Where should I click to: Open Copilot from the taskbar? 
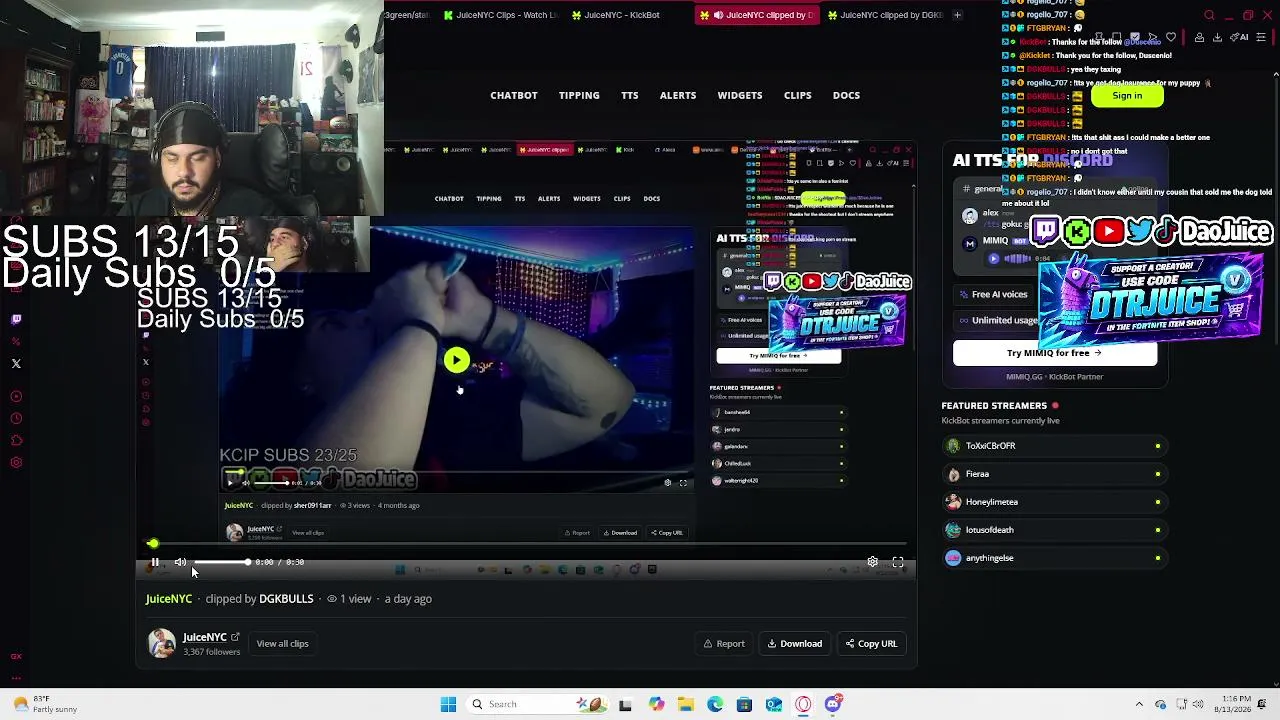pos(656,704)
